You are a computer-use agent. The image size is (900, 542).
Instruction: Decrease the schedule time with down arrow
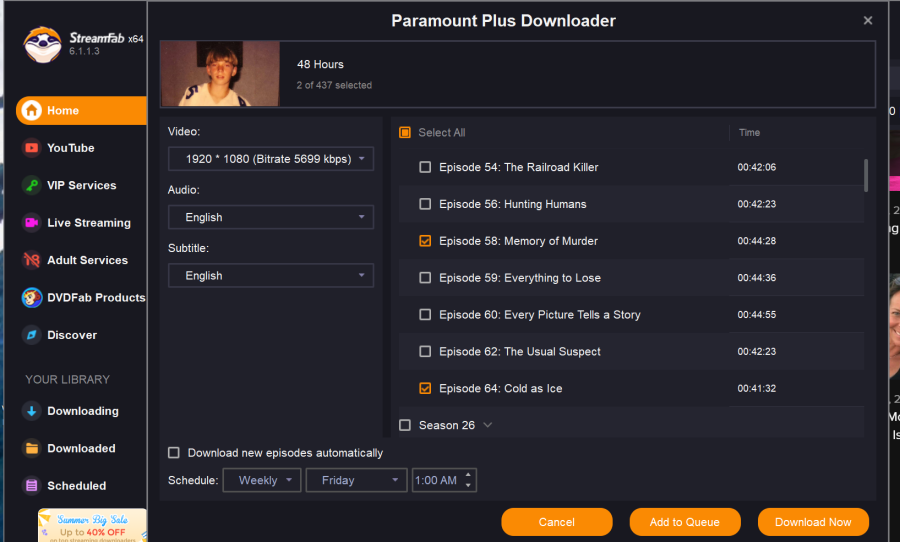[x=468, y=486]
